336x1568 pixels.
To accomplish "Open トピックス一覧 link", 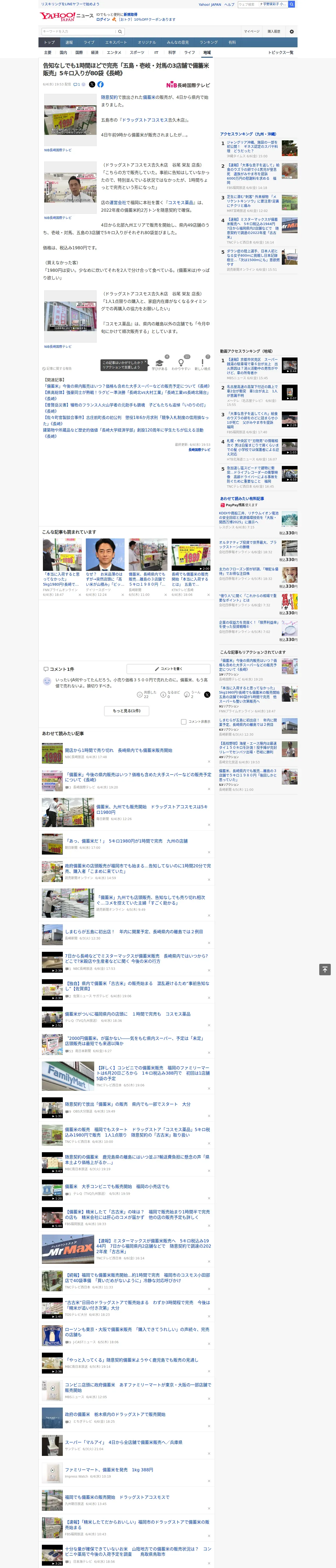I will (281, 52).
